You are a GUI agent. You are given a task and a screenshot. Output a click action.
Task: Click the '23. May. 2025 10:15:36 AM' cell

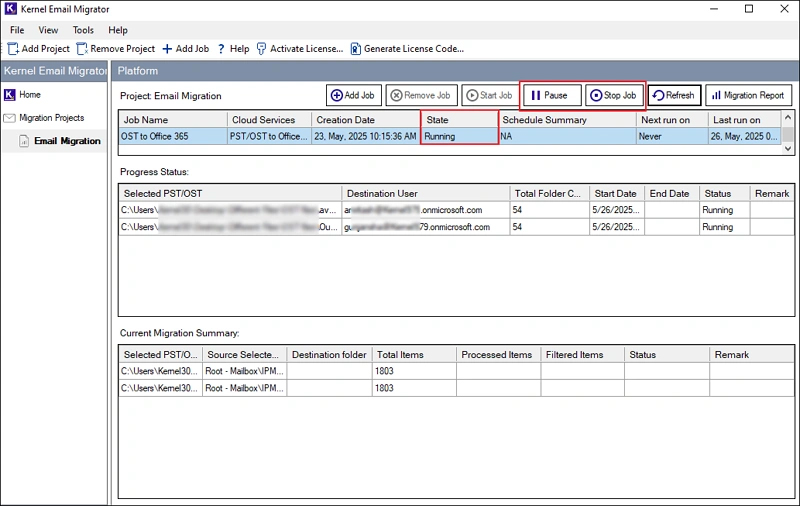coord(365,136)
